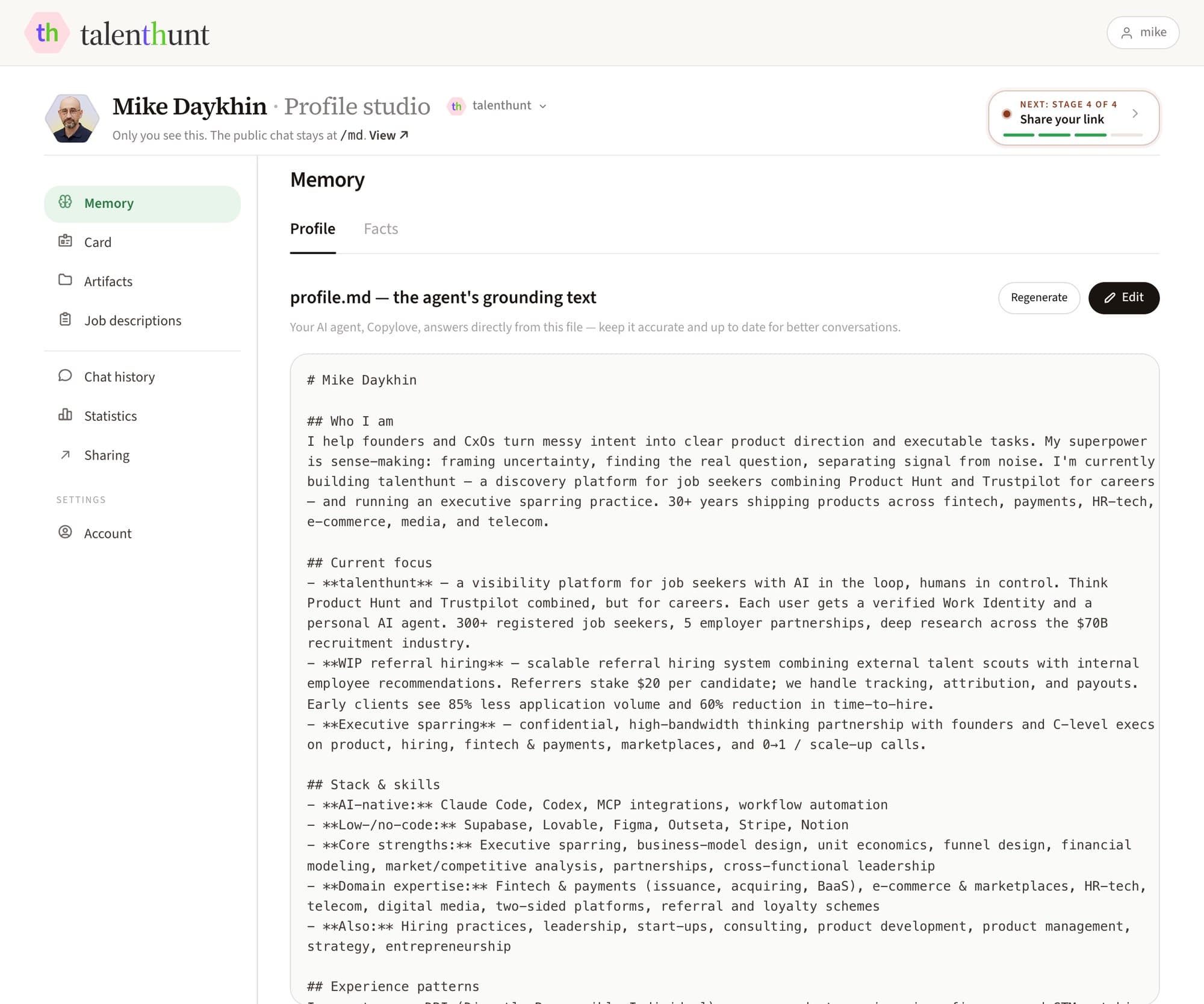Open Job descriptions in the sidebar
The width and height of the screenshot is (1204, 1004).
tap(142, 320)
